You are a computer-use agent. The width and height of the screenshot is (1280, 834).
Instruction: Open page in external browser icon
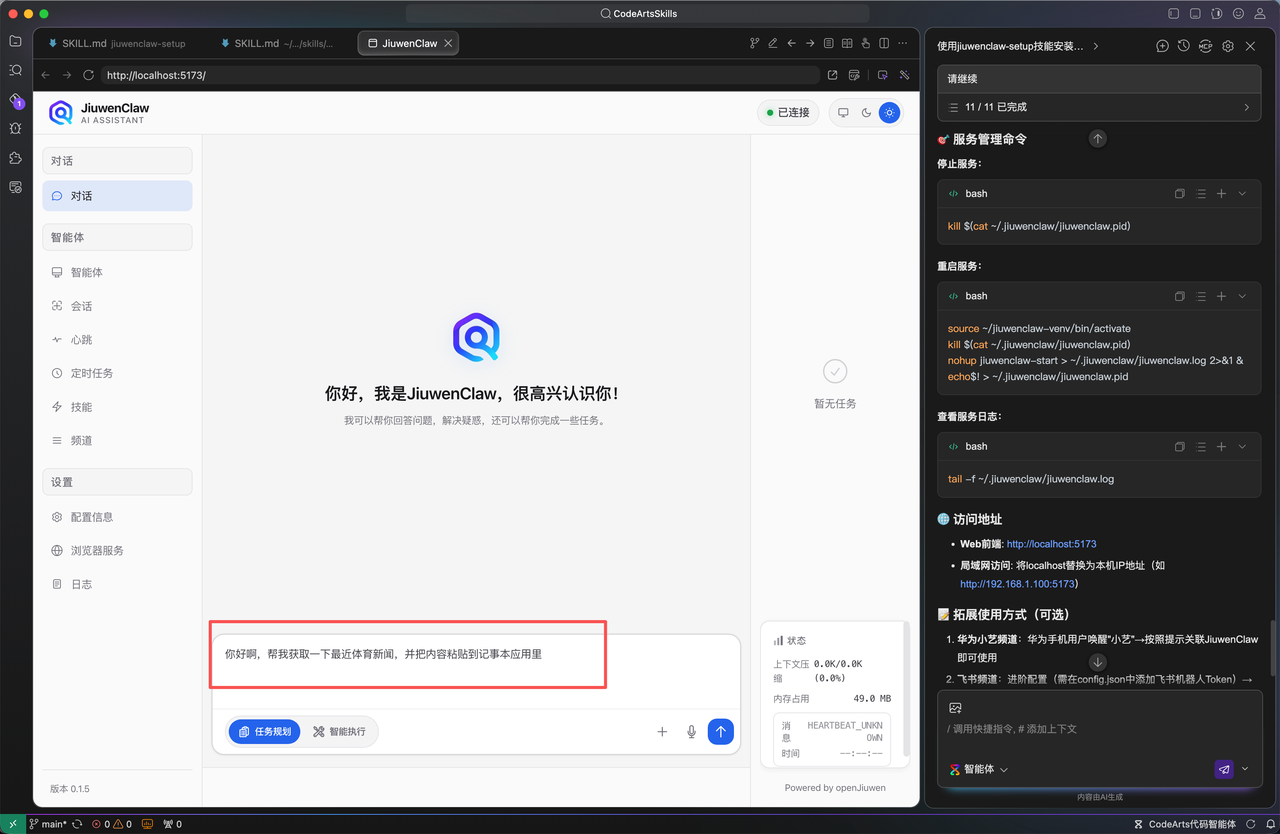pos(832,75)
